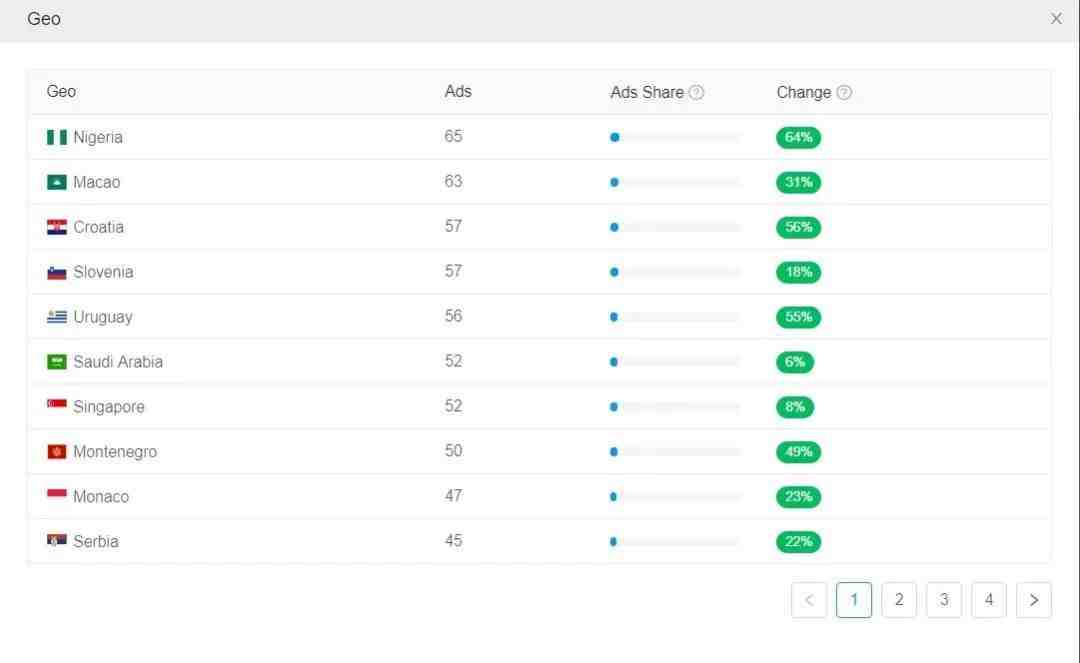
Task: Click the Saudi Arabia flag icon
Action: (x=57, y=362)
